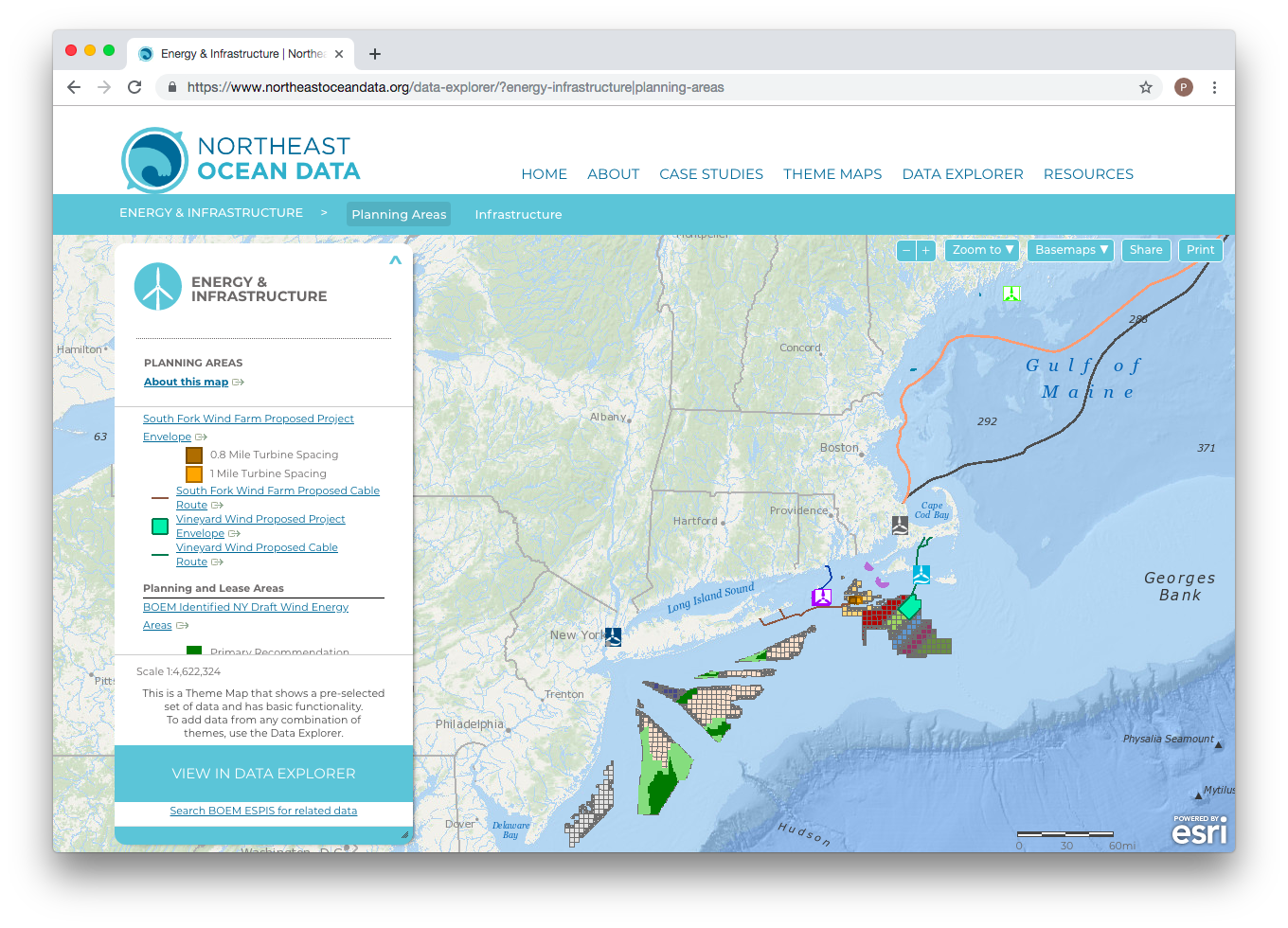Viewport: 1288px width, 928px height.
Task: Click the green turbine marker near Maine coast
Action: tap(1011, 294)
